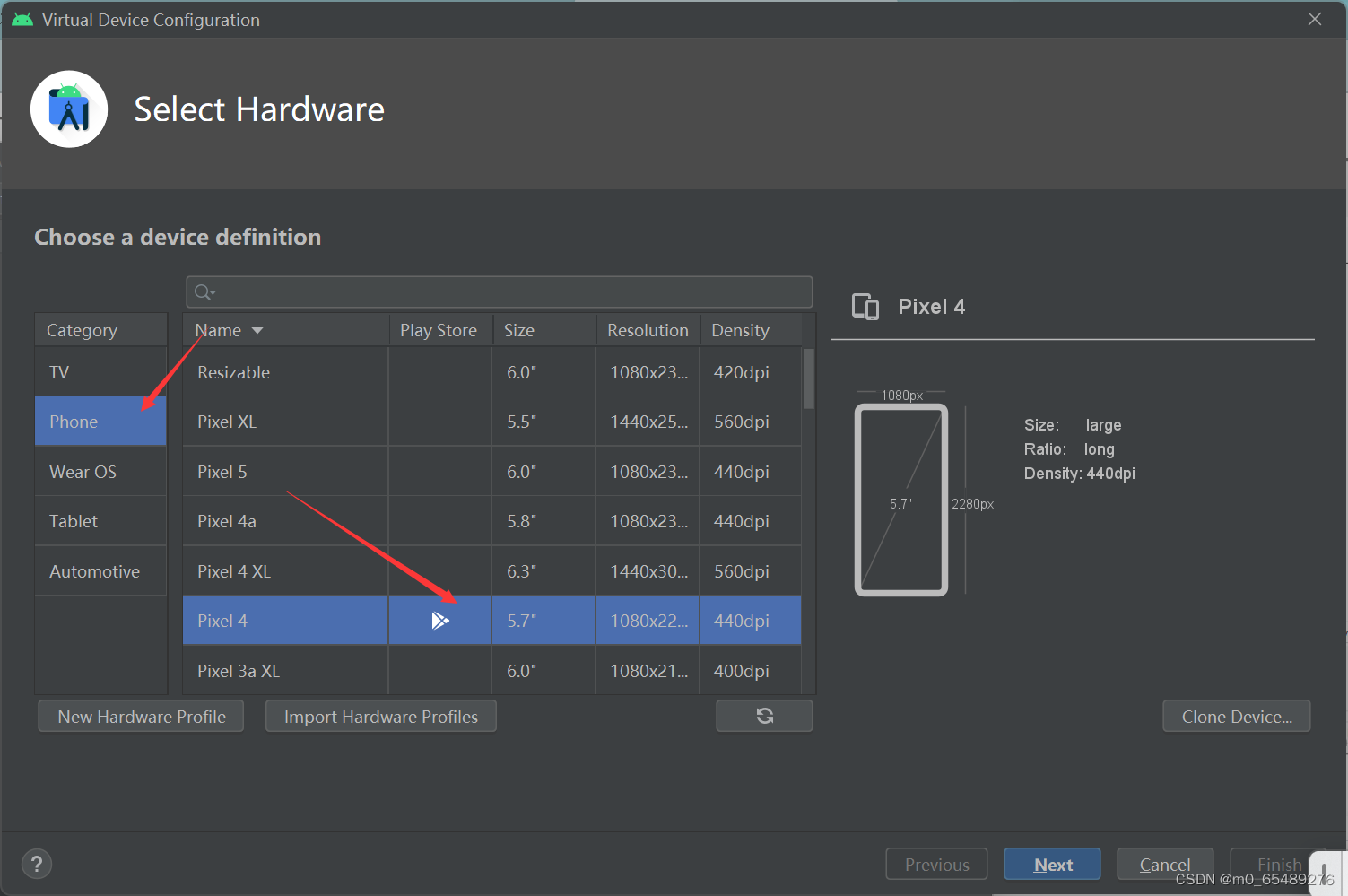Click the refresh icon button below the device table

click(x=764, y=716)
